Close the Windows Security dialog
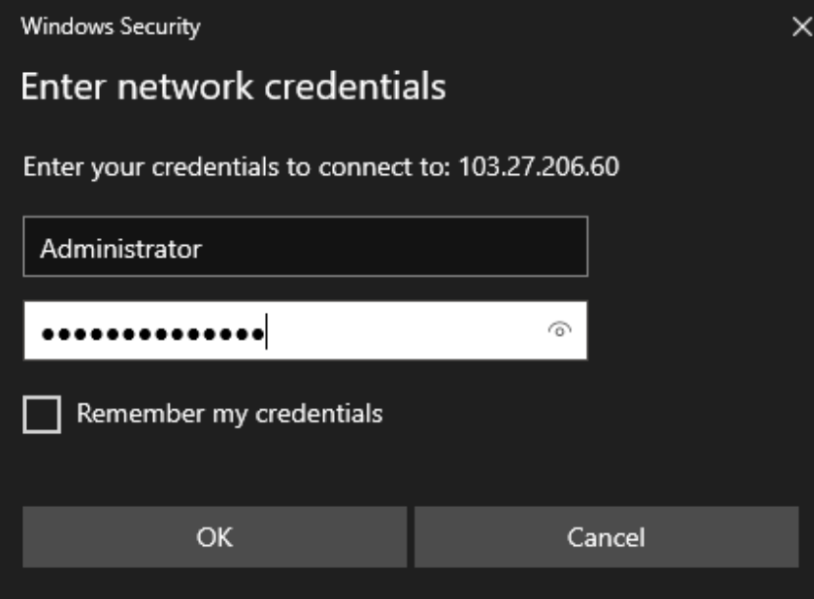This screenshot has height=599, width=814. [802, 26]
